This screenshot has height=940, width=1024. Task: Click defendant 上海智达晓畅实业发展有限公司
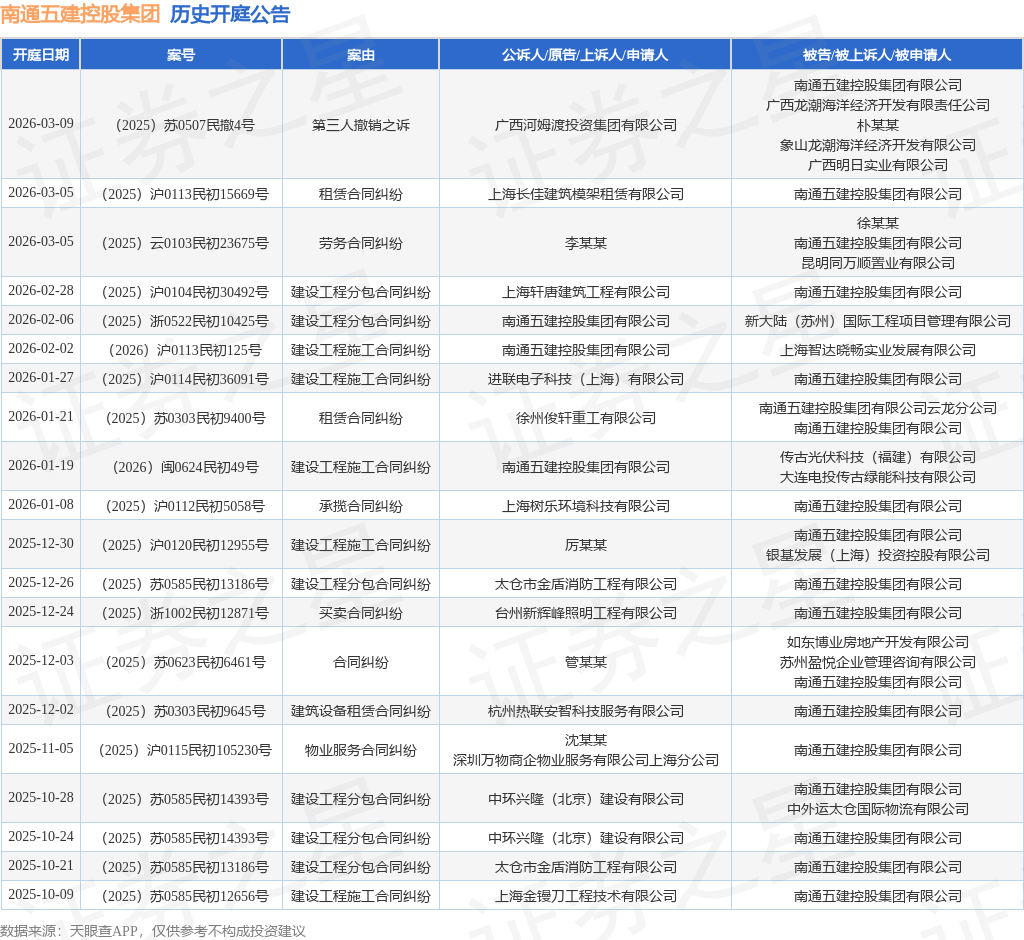[x=878, y=350]
